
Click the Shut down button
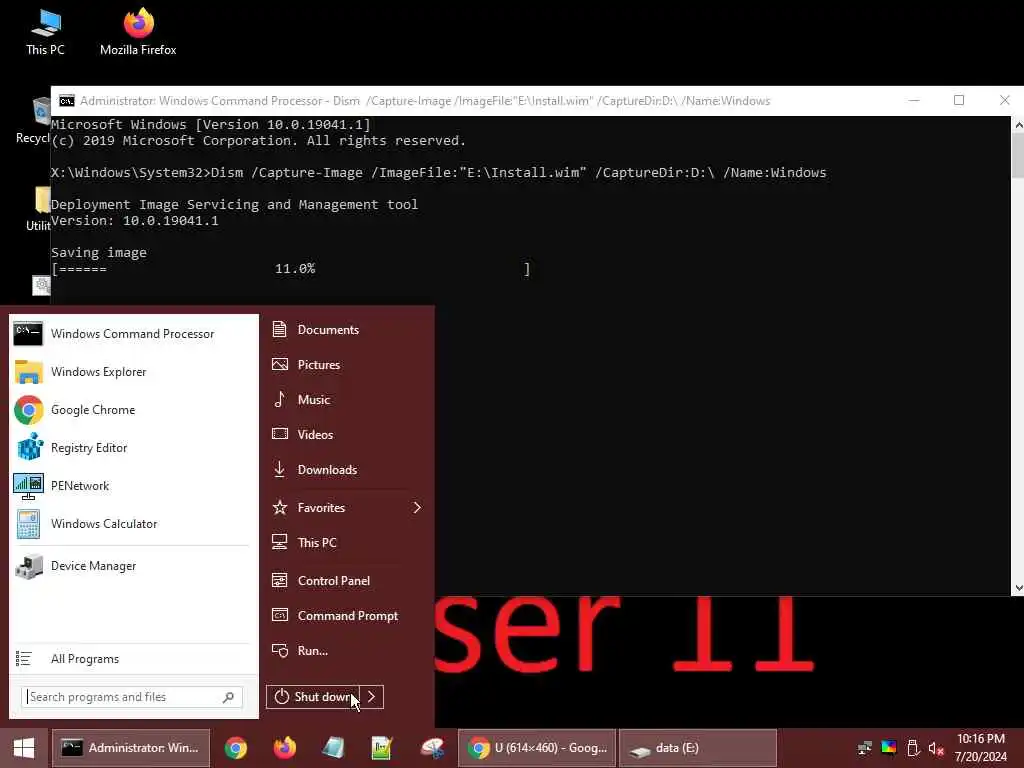[x=313, y=697]
